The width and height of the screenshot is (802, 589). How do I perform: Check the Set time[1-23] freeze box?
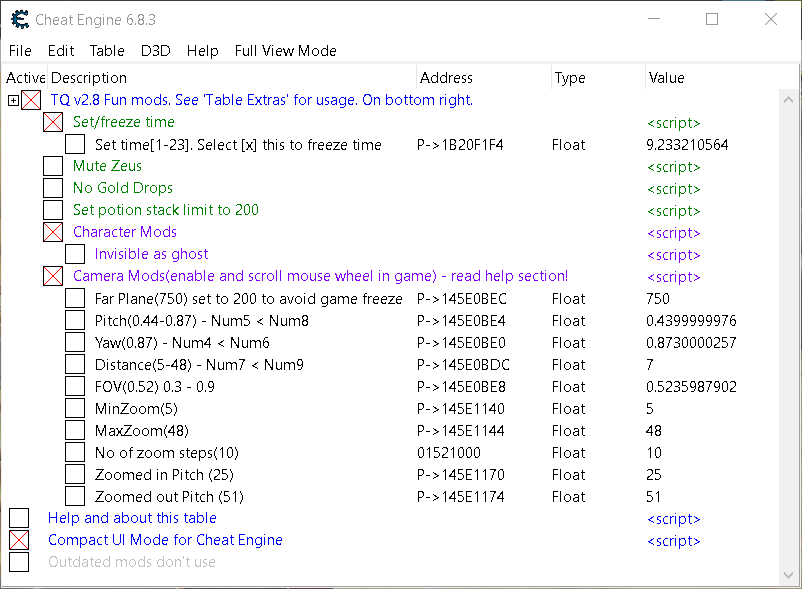click(75, 144)
